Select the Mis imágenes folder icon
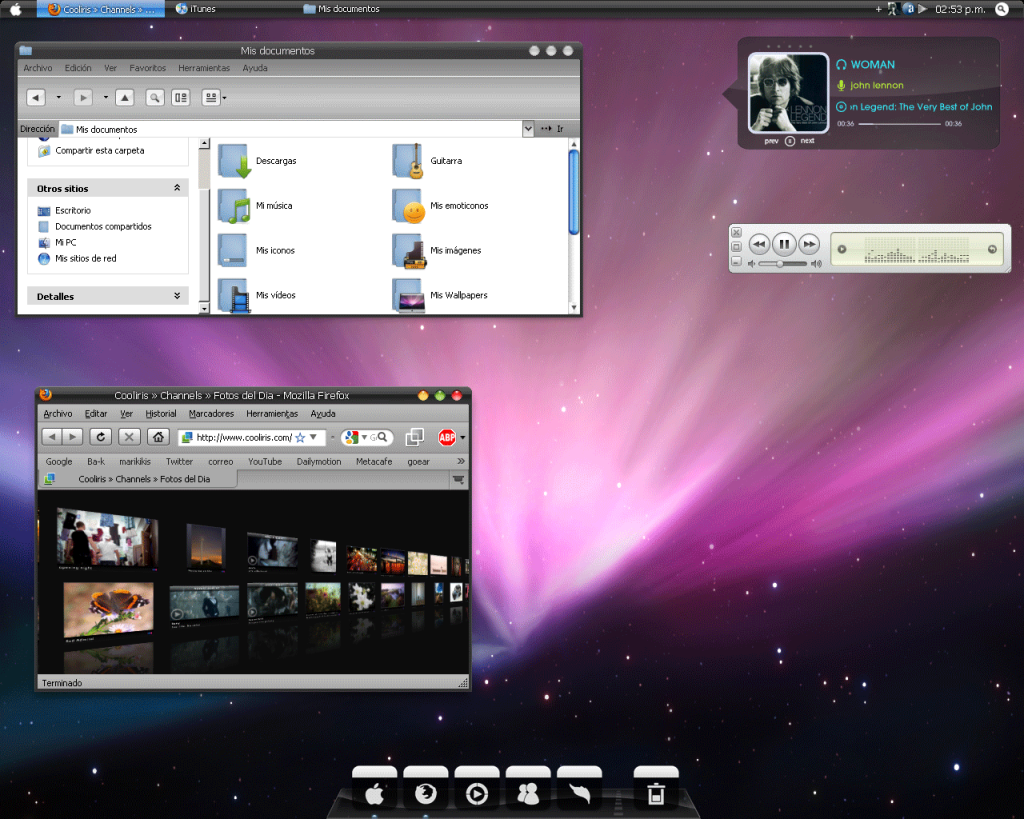Screen dimensions: 1024x819 tap(409, 251)
